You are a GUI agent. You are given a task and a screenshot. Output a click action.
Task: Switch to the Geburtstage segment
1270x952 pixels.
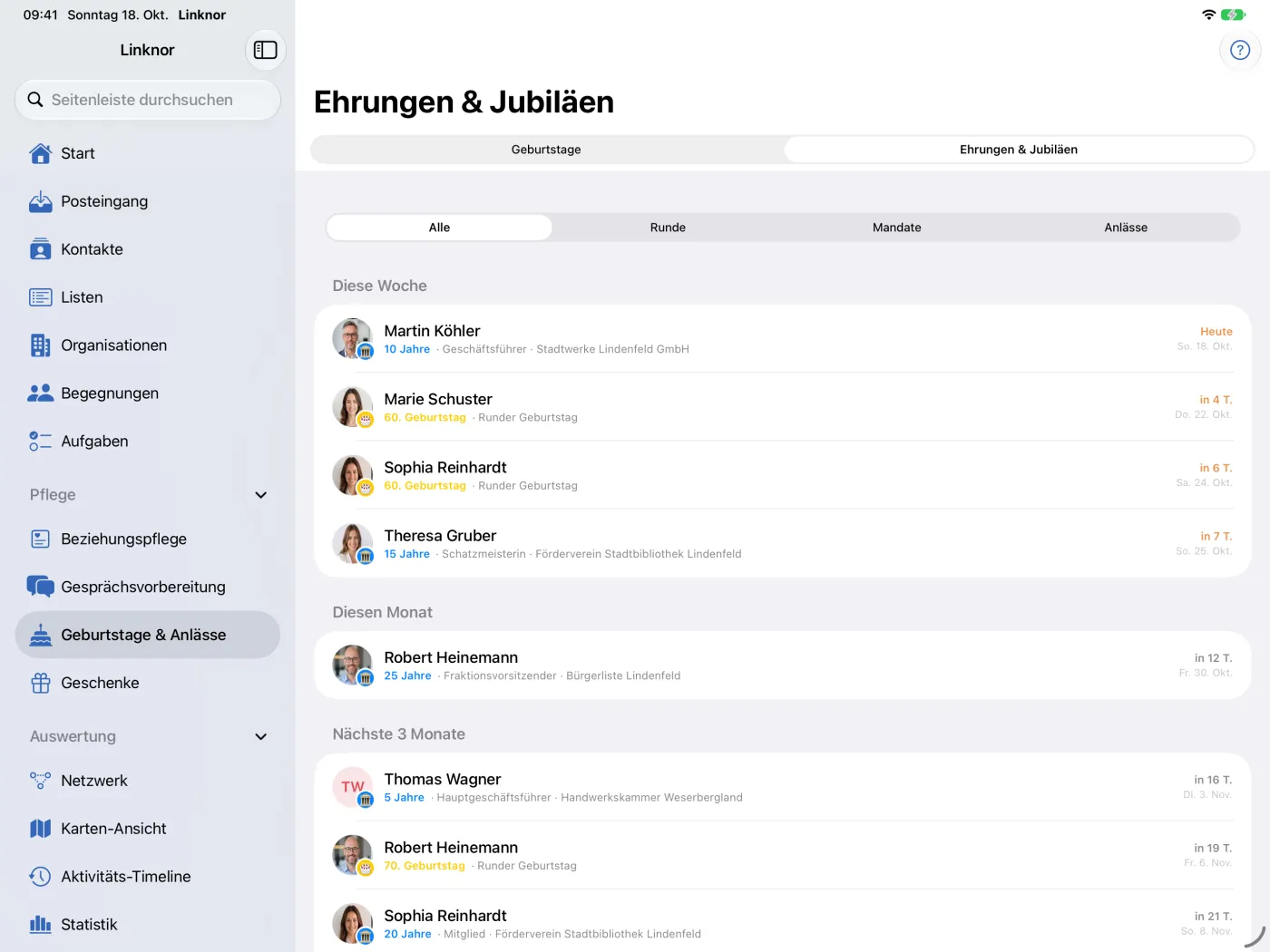(x=546, y=150)
